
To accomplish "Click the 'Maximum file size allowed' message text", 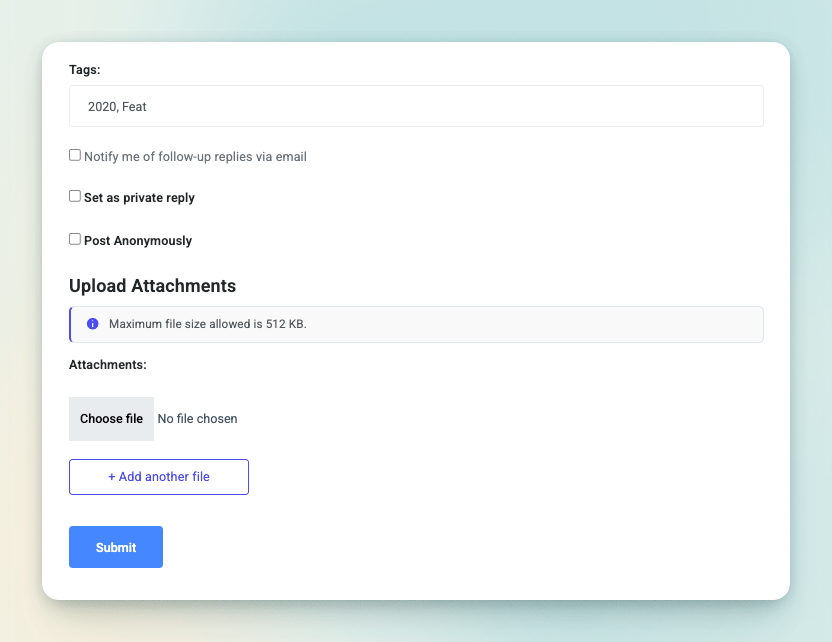I will point(207,324).
